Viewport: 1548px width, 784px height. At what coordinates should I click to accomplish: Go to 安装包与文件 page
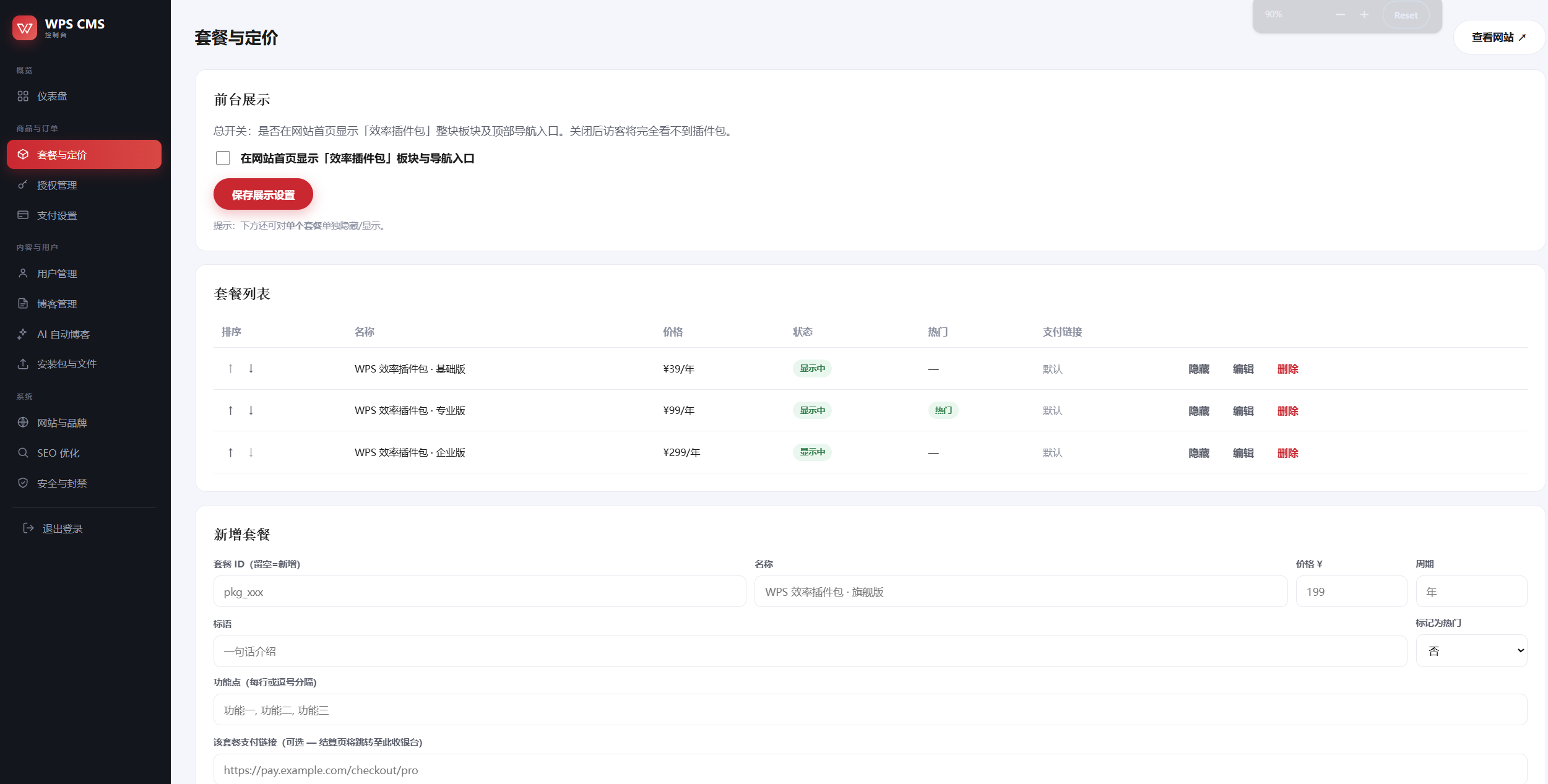pyautogui.click(x=84, y=364)
